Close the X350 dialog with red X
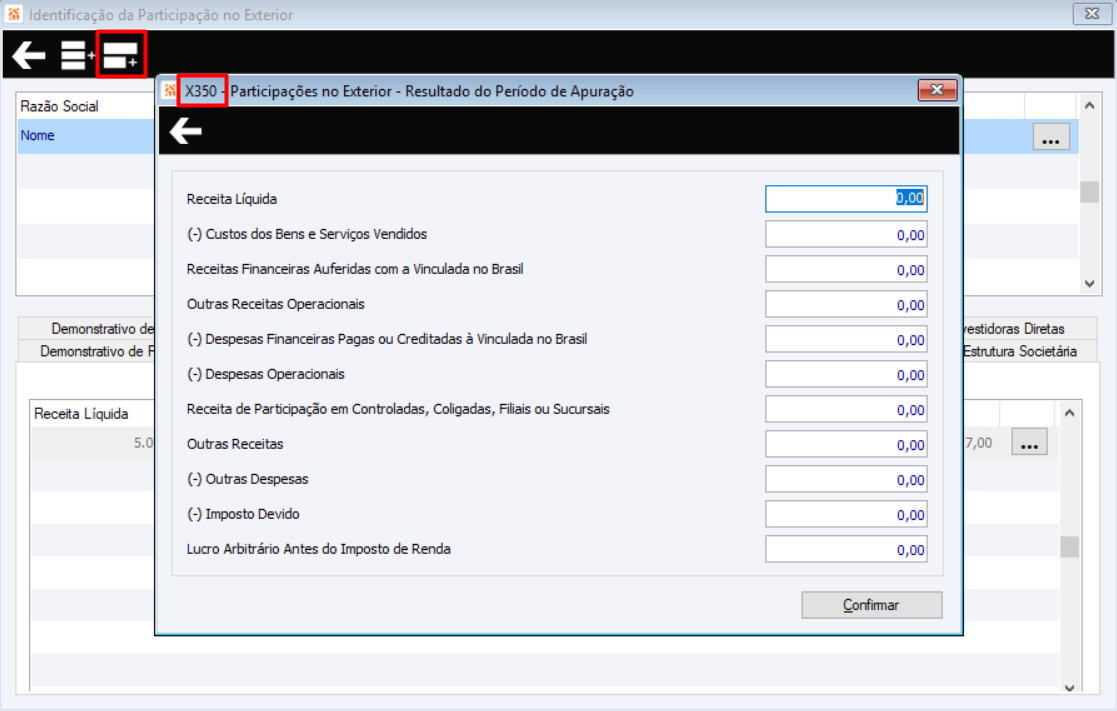The width and height of the screenshot is (1117, 711). coord(937,90)
